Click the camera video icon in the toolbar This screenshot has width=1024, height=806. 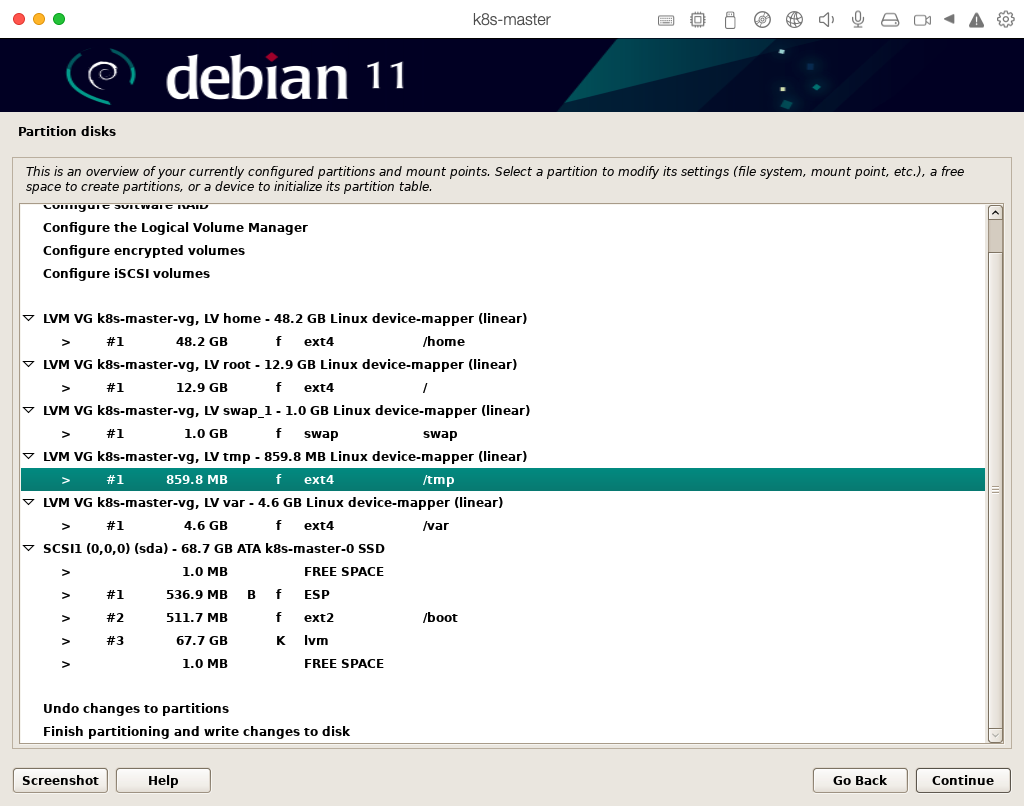[x=922, y=20]
